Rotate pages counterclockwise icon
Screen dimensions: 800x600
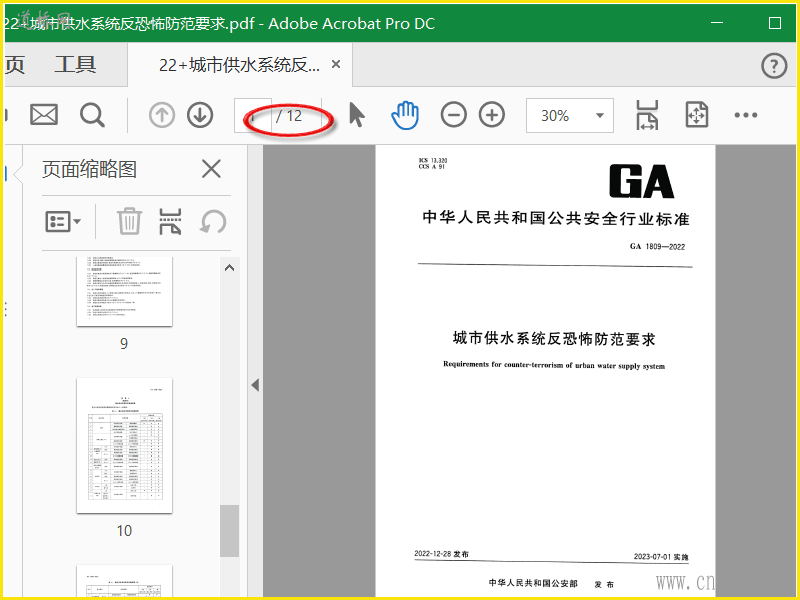point(213,222)
